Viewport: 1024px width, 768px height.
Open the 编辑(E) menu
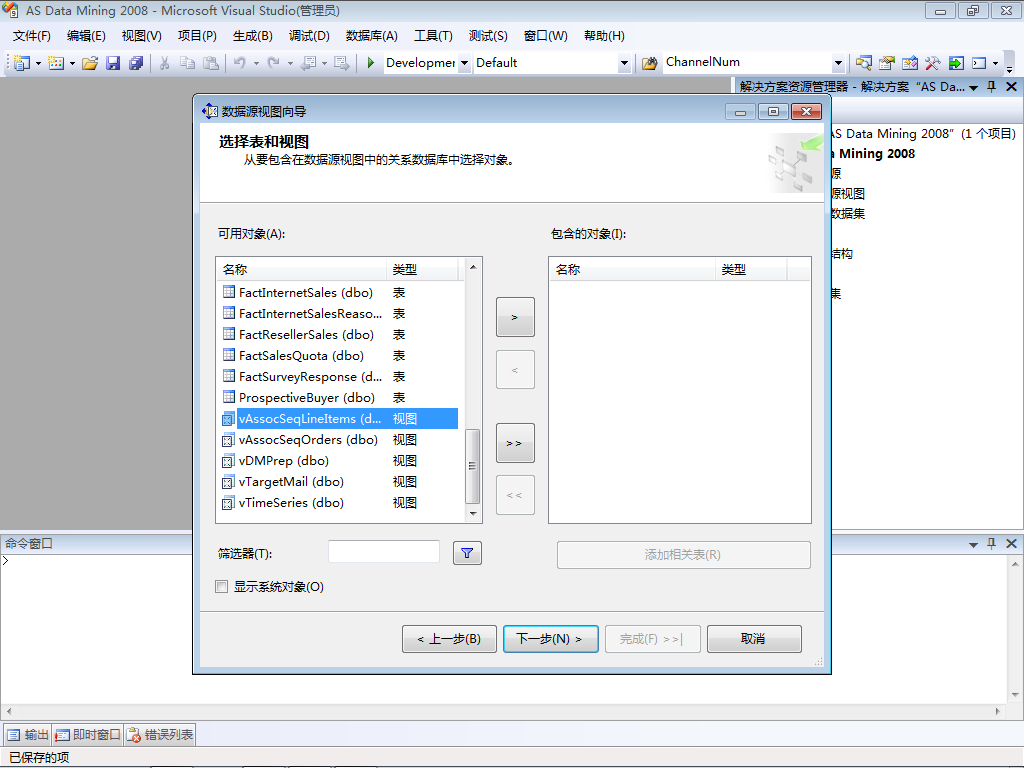[86, 36]
